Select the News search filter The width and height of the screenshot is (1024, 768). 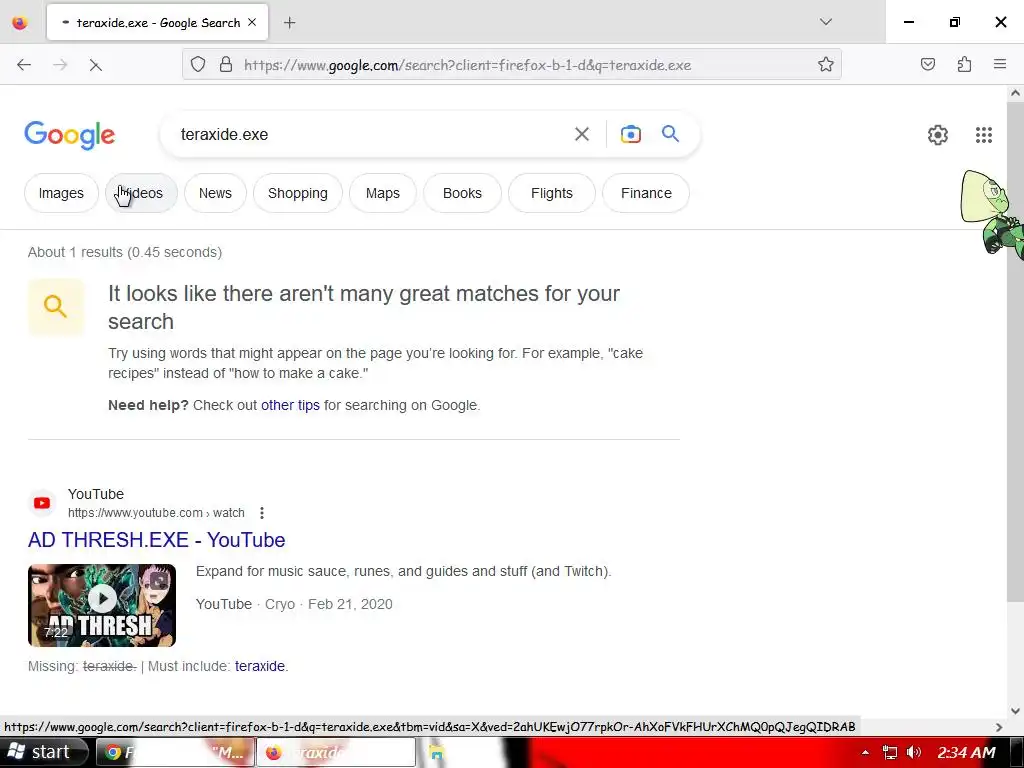click(x=215, y=193)
